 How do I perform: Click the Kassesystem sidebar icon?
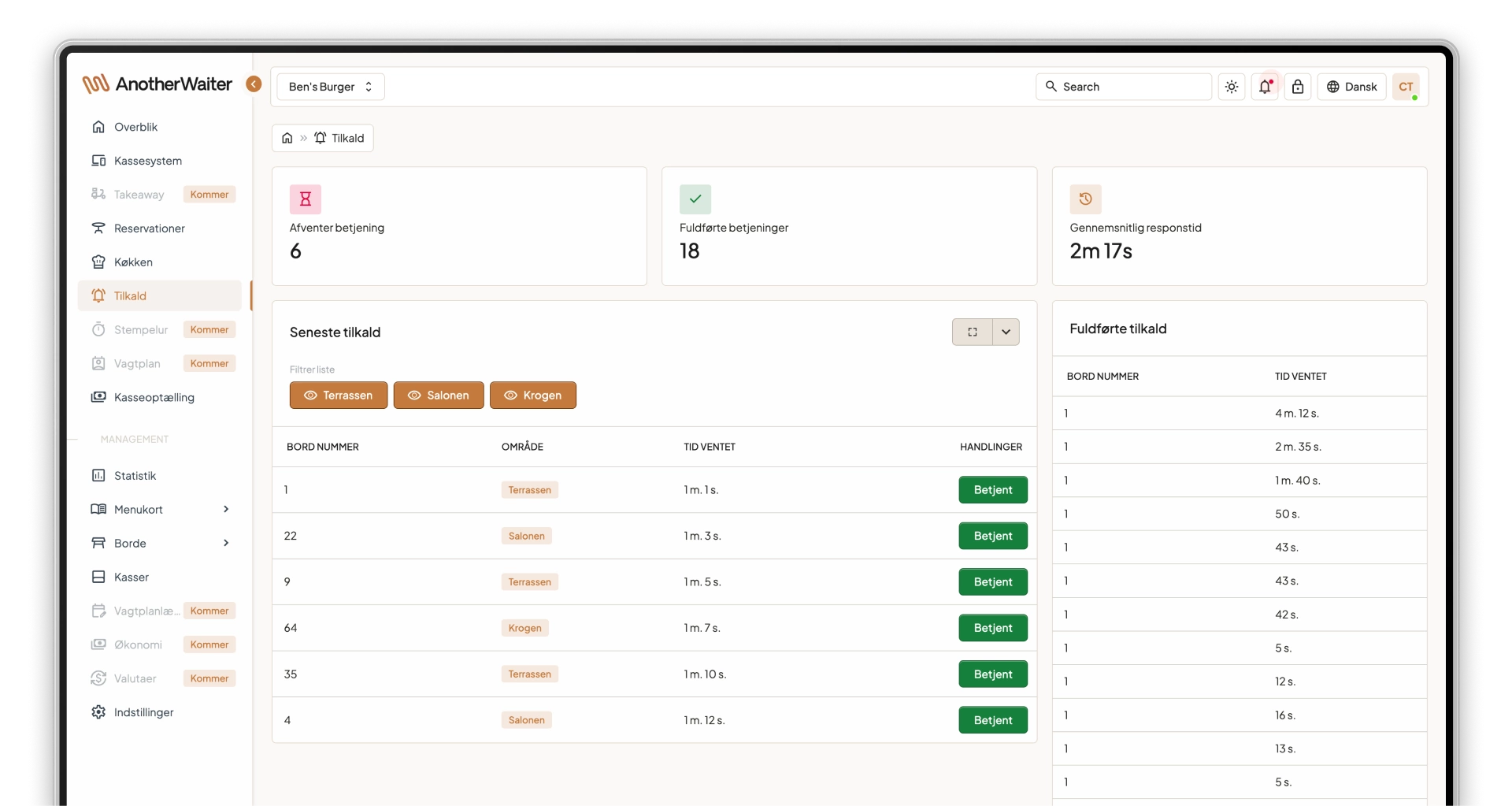[98, 161]
